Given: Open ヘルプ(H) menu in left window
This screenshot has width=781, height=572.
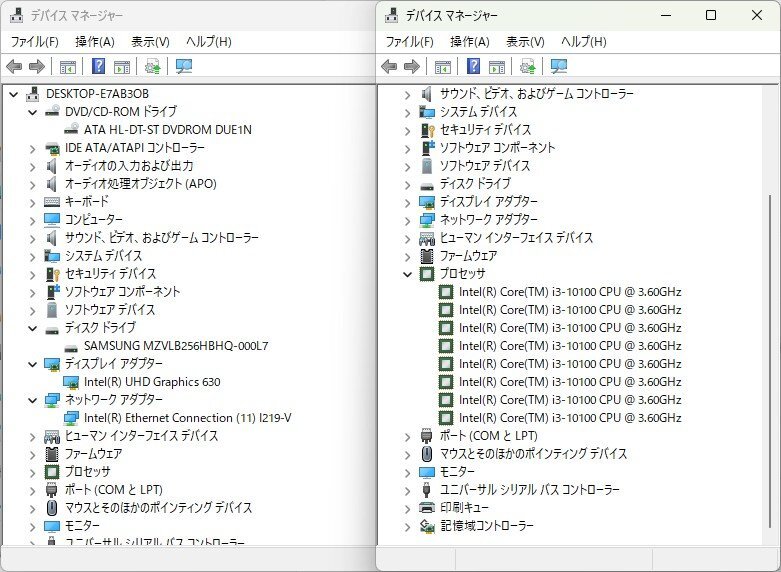Looking at the screenshot, I should point(209,41).
